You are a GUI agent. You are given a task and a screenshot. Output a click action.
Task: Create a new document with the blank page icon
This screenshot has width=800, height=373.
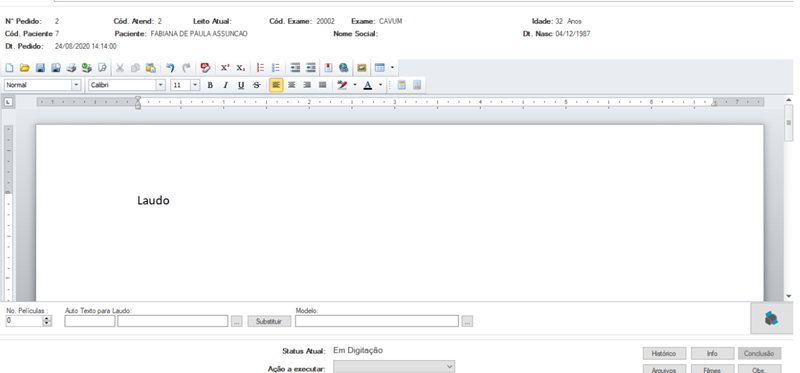coord(9,67)
